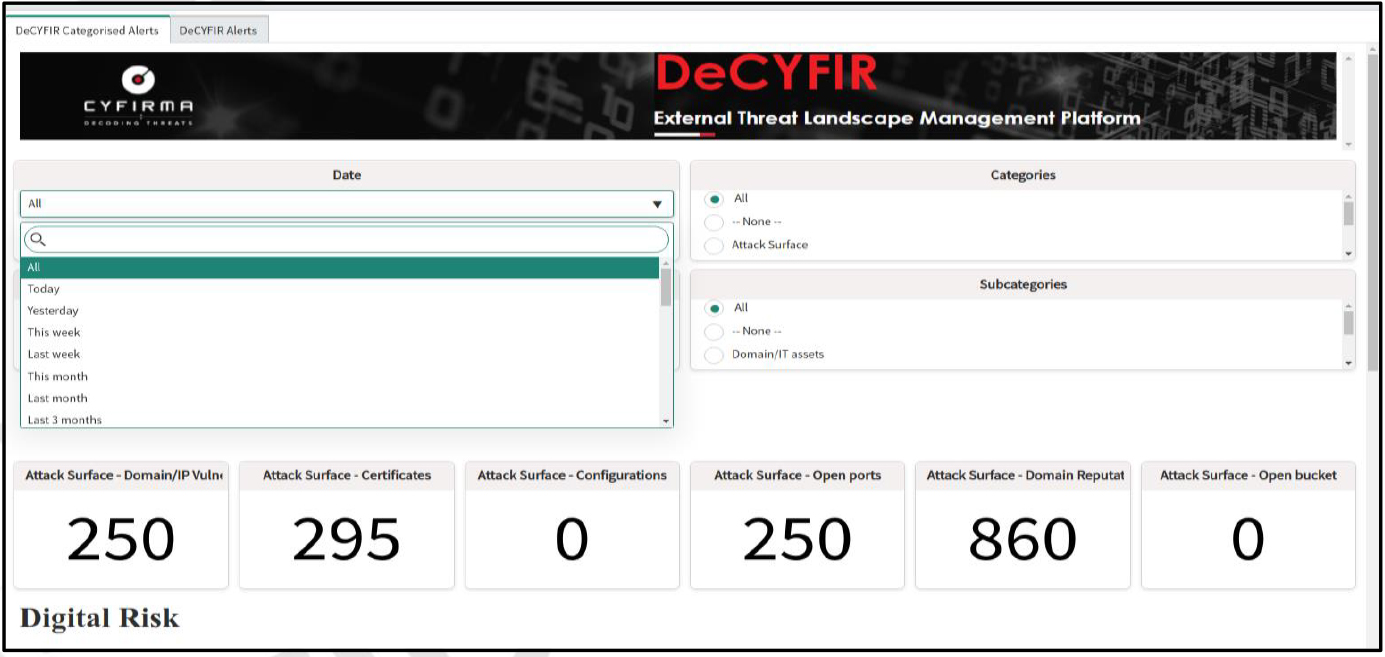Choose the Domain/IT assets subcategory radio
Viewport: 1385px width, 657px height.
(x=714, y=355)
